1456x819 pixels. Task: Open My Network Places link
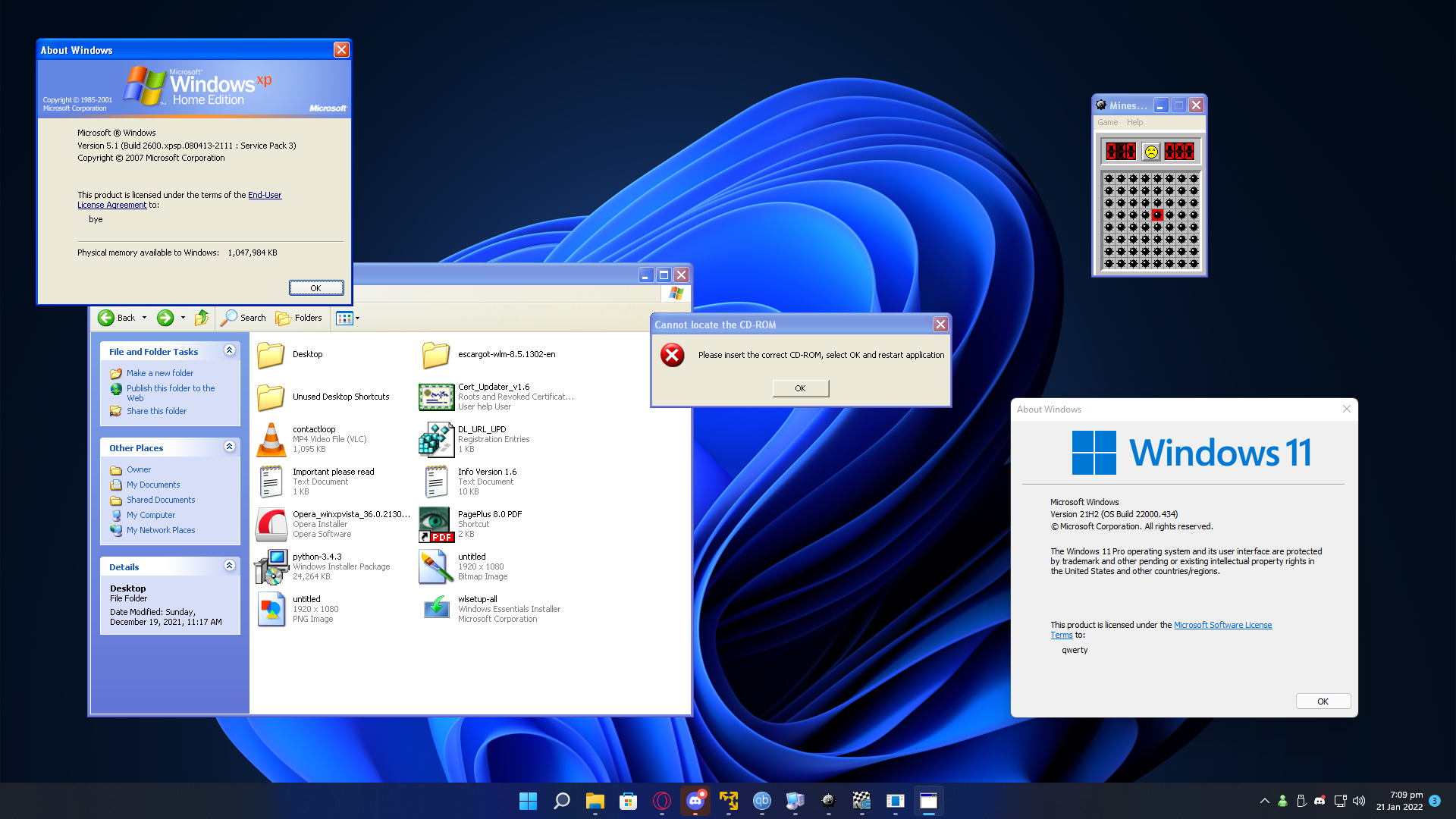point(161,530)
